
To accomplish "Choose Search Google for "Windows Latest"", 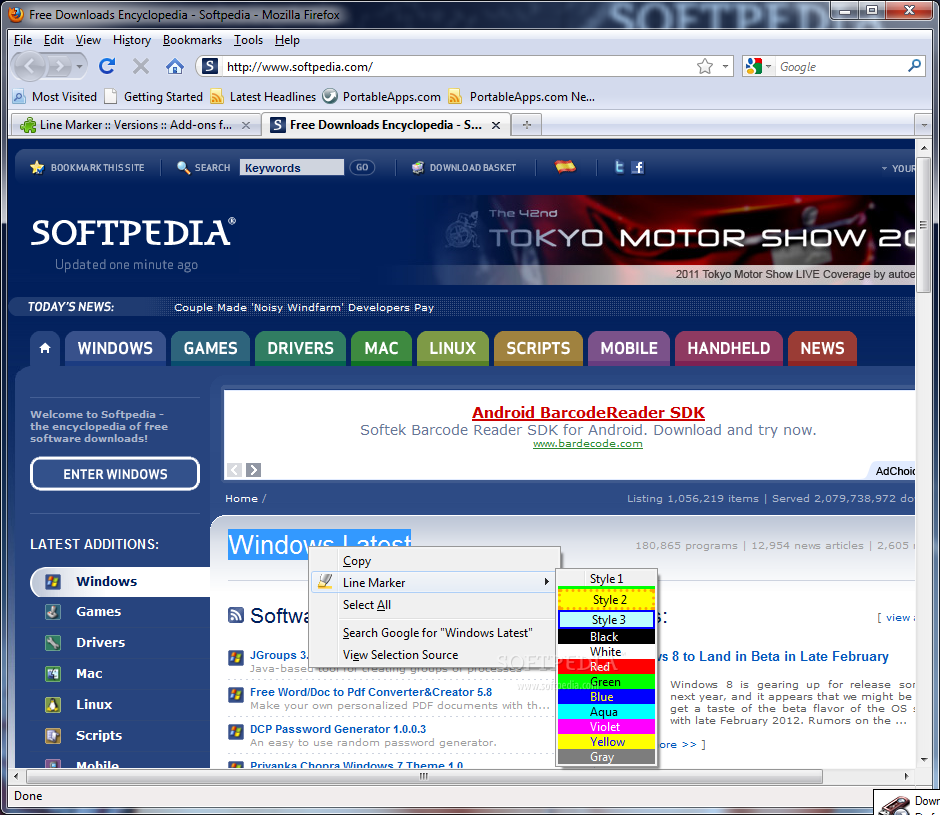I will [x=435, y=633].
